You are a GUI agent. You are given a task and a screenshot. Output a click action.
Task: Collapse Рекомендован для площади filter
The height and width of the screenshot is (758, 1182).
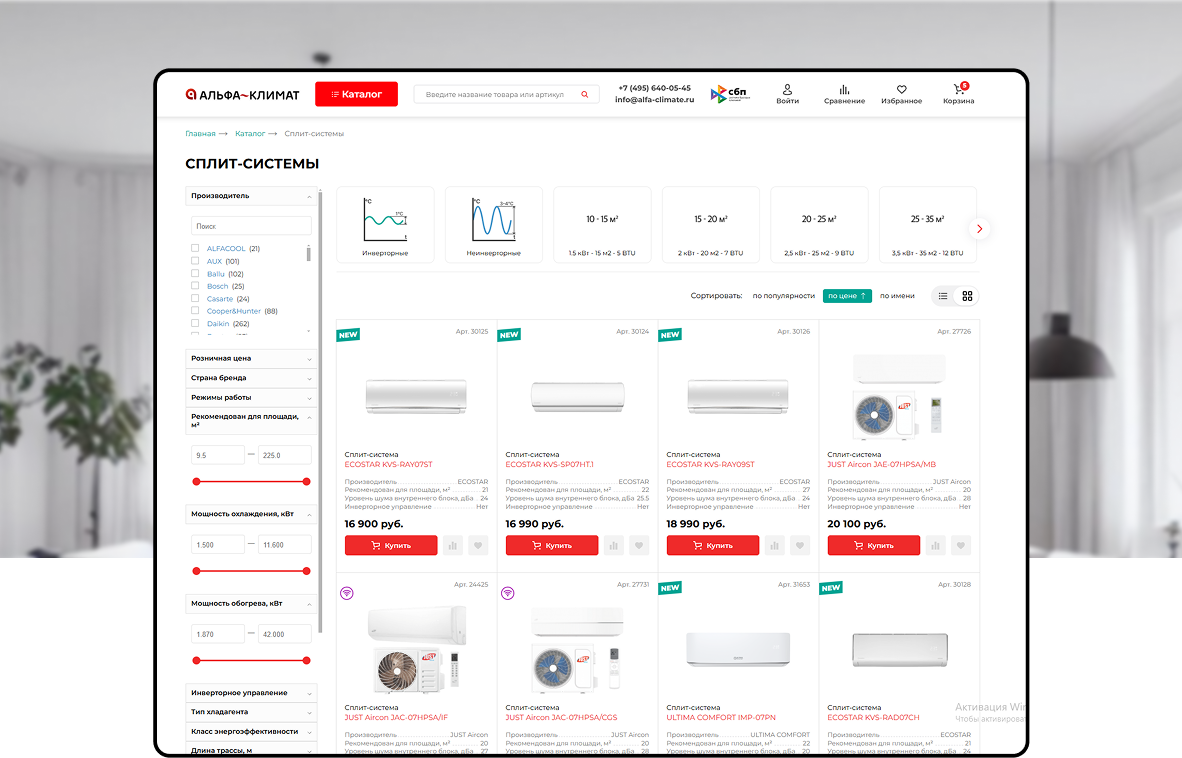coord(251,421)
